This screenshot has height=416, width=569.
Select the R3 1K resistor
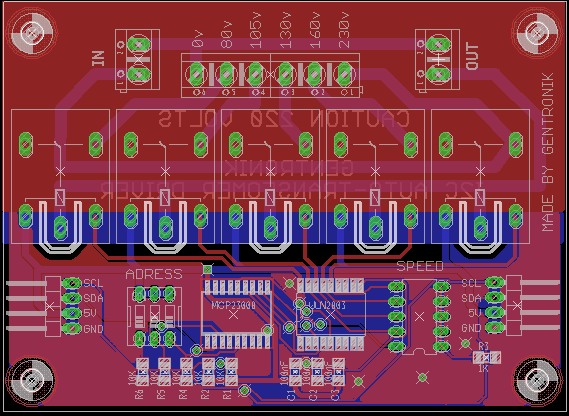click(487, 358)
